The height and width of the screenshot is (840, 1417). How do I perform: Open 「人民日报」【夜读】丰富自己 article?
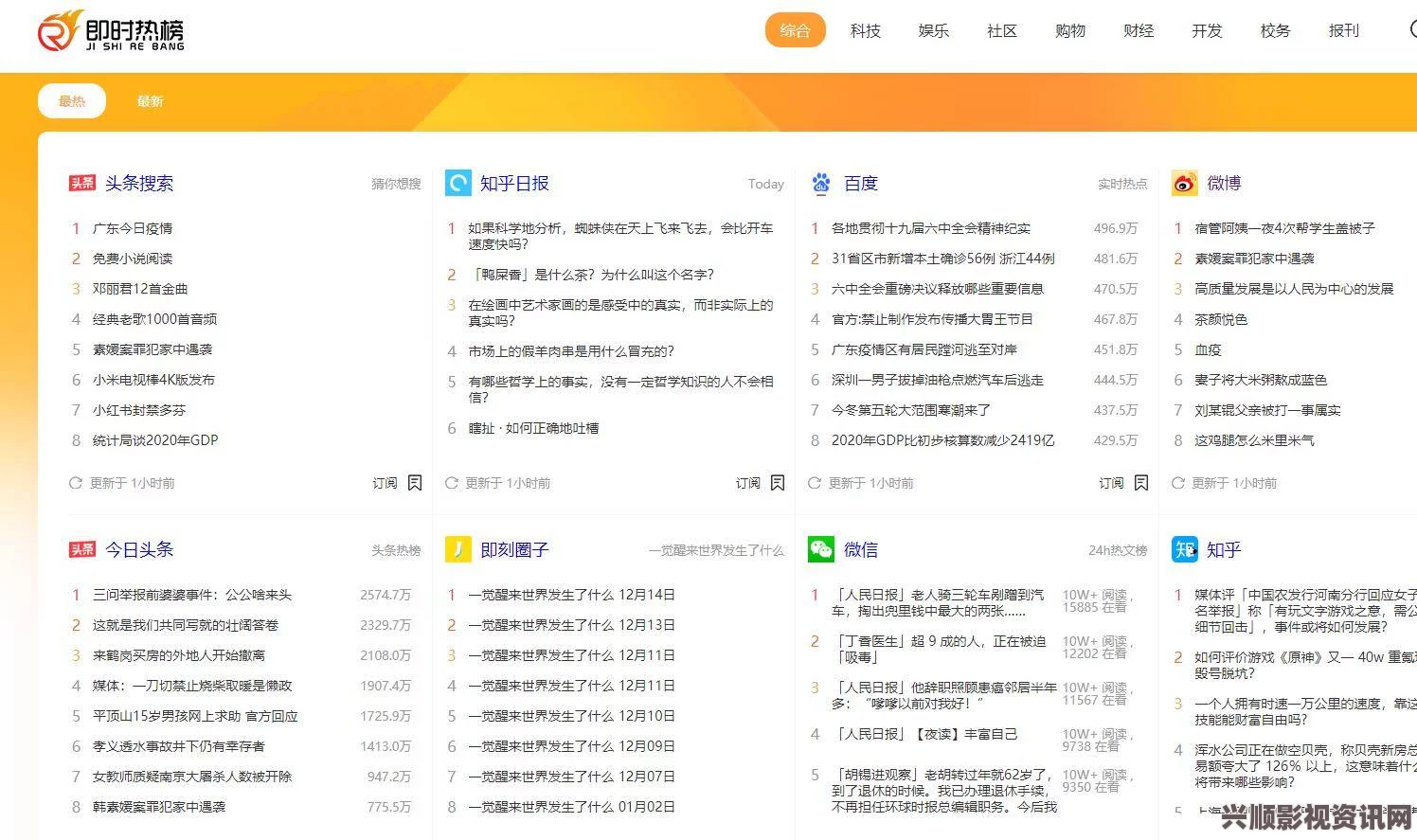924,734
